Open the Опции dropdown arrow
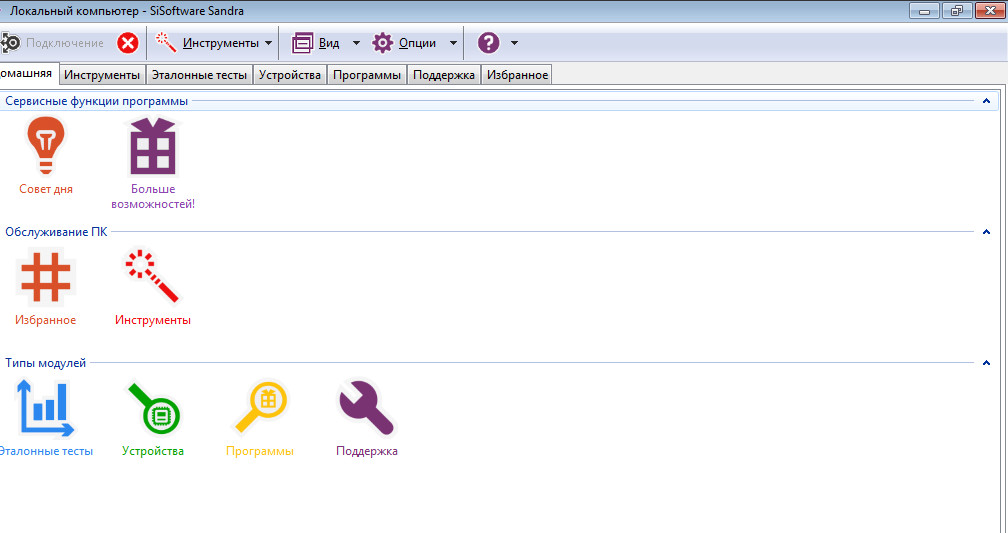1008x533 pixels. pyautogui.click(x=453, y=43)
